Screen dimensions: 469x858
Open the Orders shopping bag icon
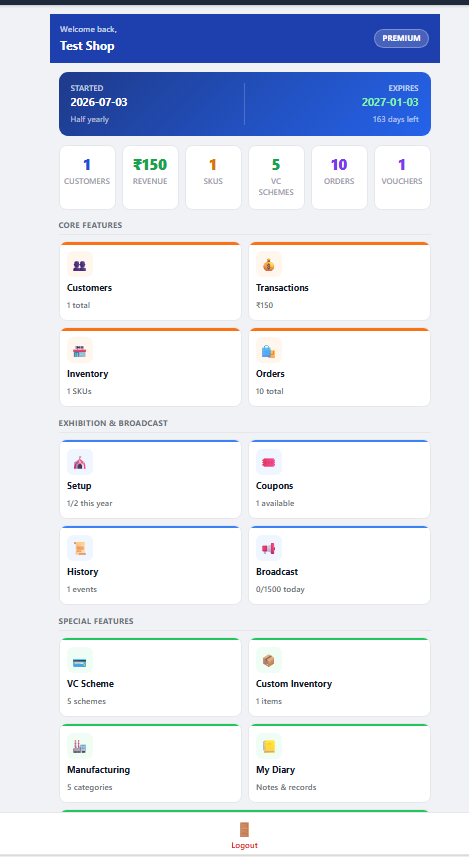pyautogui.click(x=269, y=351)
